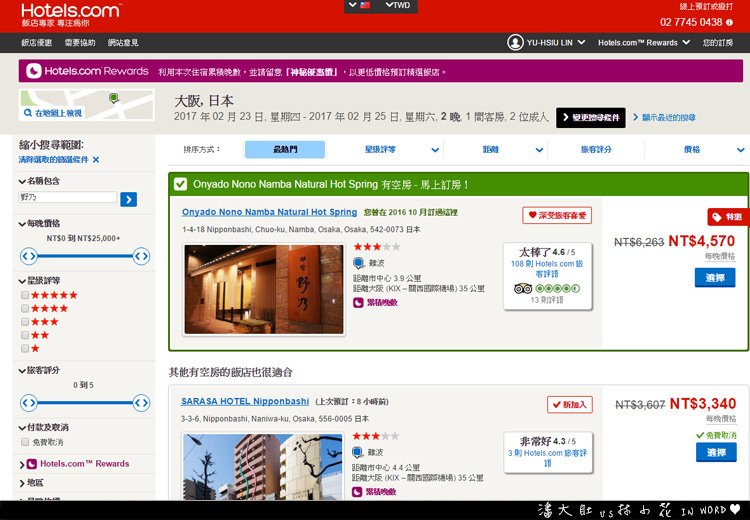The image size is (750, 520).
Task: Check the three-star rating checkbox
Action: [25, 322]
